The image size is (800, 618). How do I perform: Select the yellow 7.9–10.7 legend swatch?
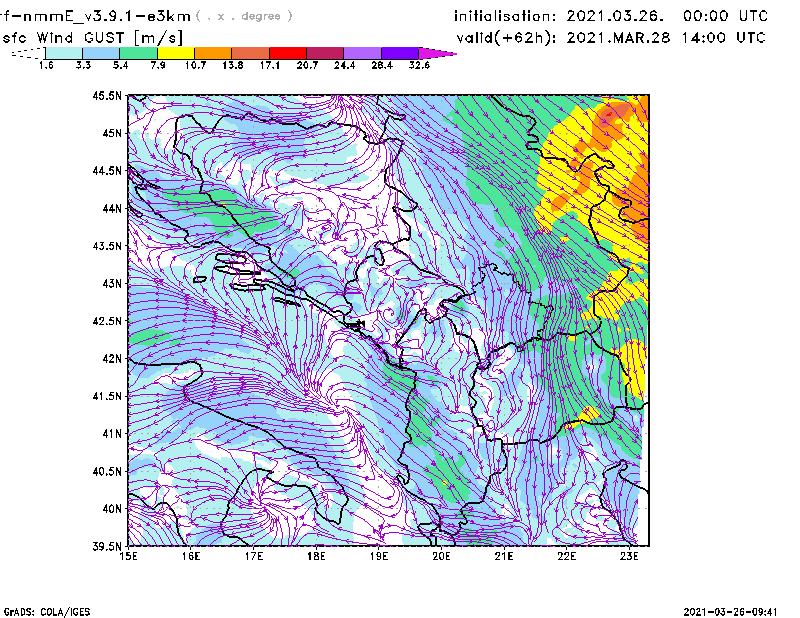176,53
